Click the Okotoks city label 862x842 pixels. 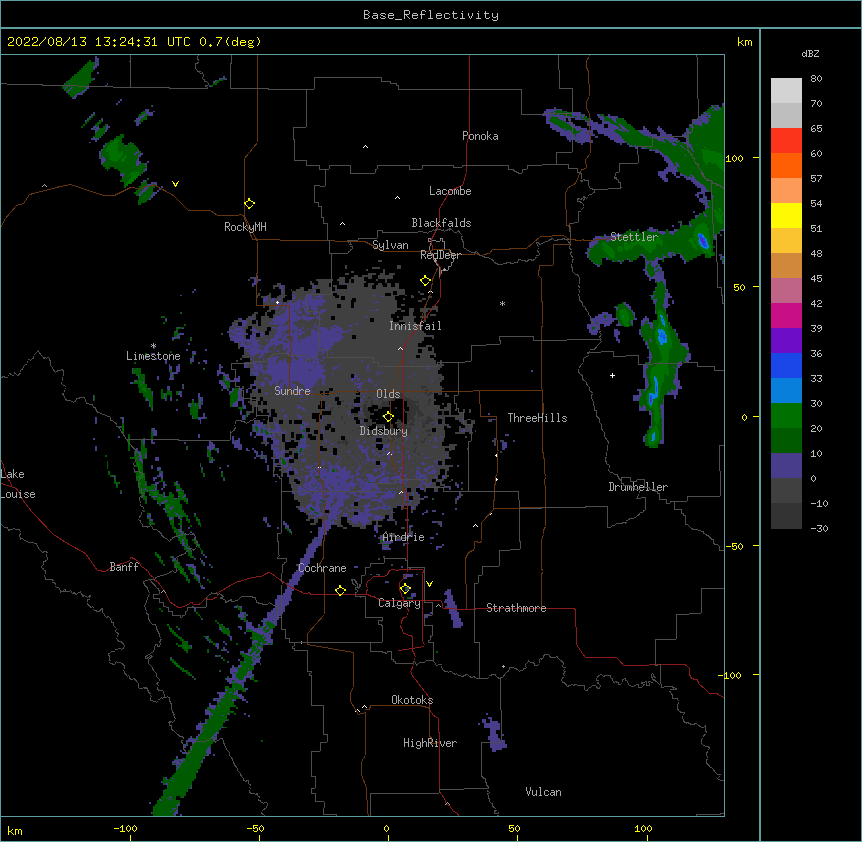pyautogui.click(x=412, y=700)
